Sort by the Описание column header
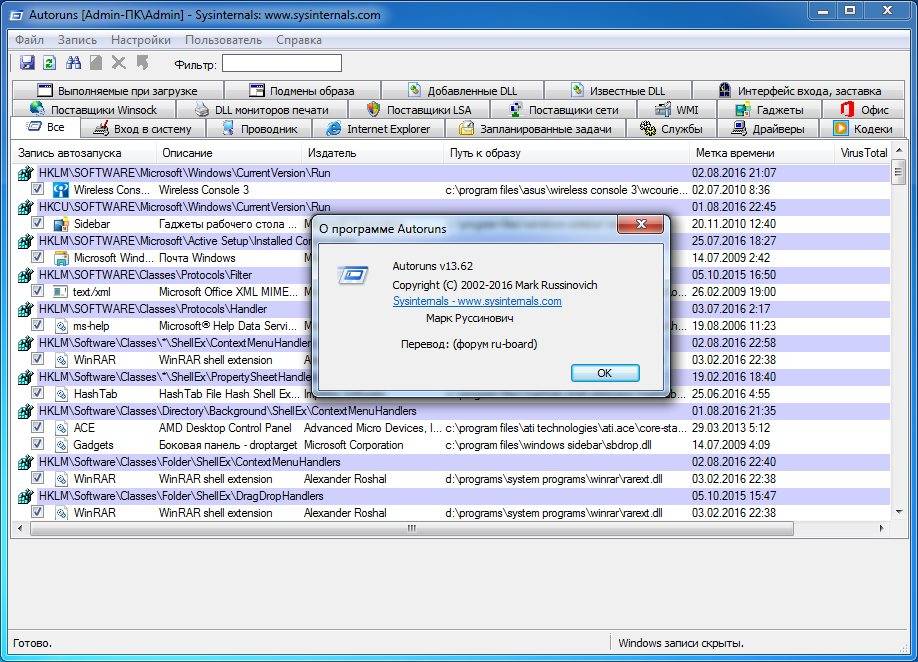The width and height of the screenshot is (918, 662). [x=228, y=153]
